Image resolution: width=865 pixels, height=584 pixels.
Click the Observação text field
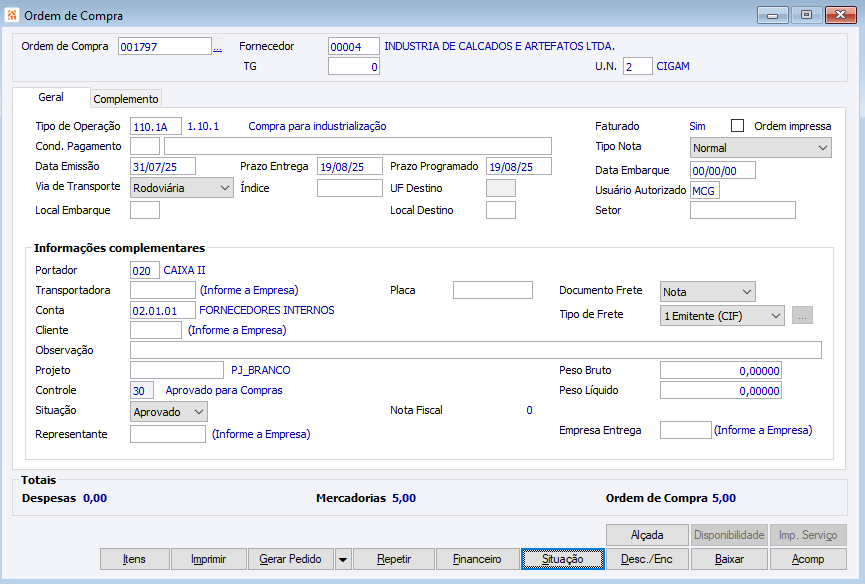click(x=476, y=350)
